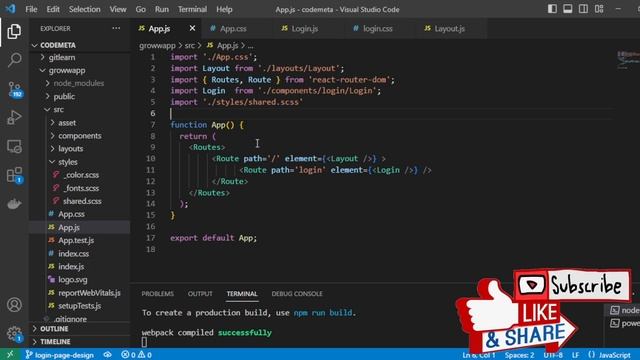The image size is (640, 360).
Task: Click the remote window indicator in status bar
Action: coord(10,355)
